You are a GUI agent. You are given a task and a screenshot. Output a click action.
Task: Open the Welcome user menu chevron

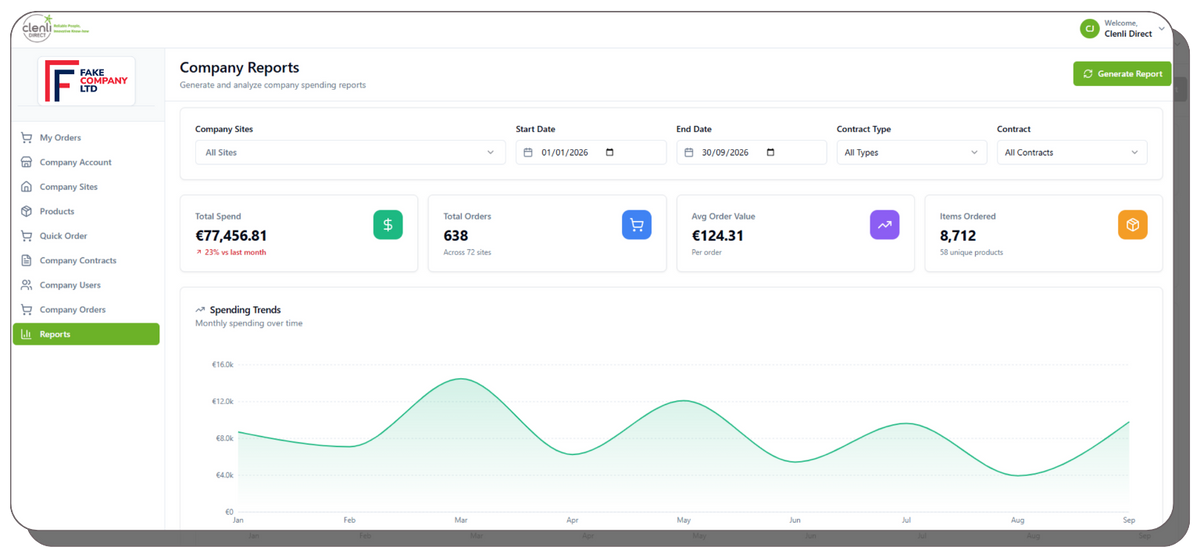click(x=1162, y=29)
